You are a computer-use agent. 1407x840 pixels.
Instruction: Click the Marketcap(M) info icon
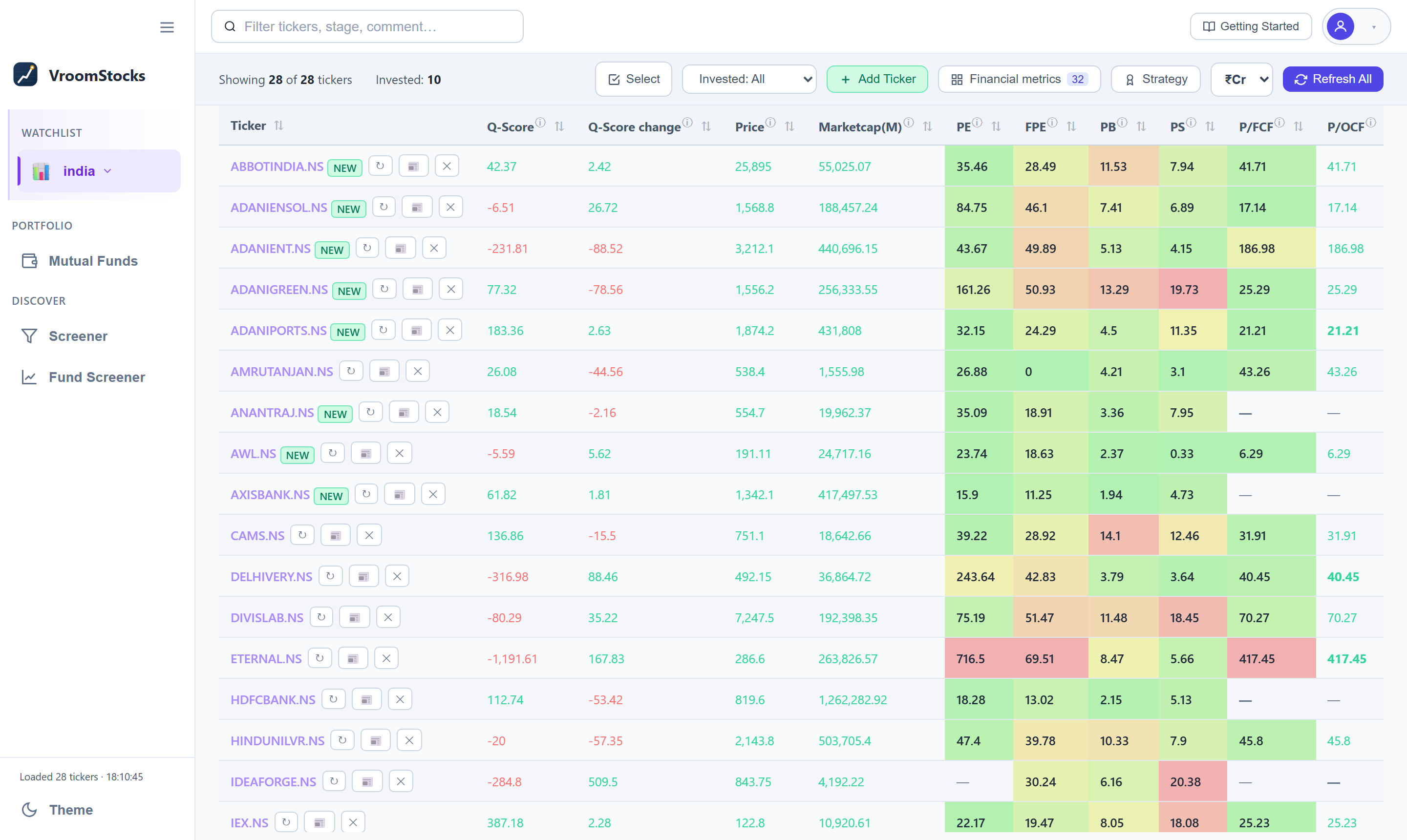point(908,122)
